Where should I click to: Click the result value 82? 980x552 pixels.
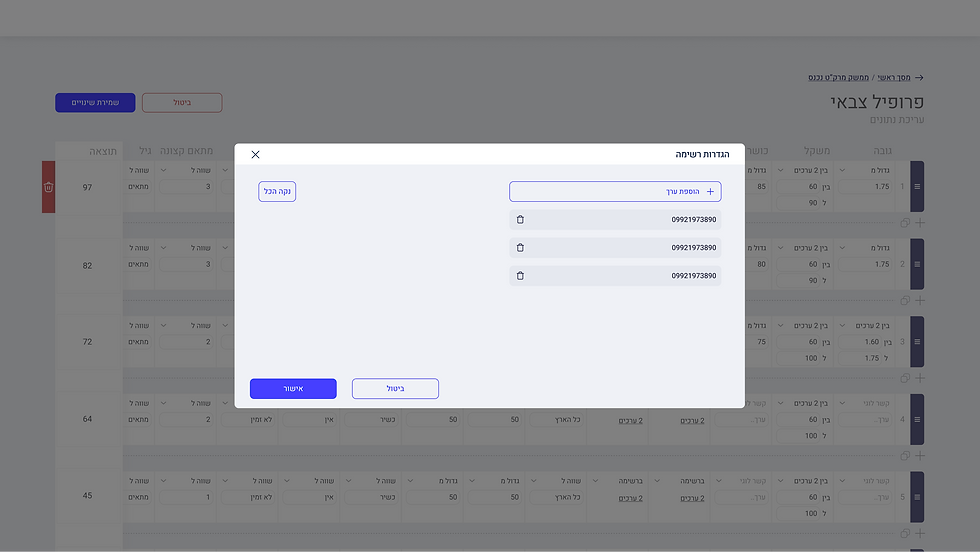click(88, 265)
